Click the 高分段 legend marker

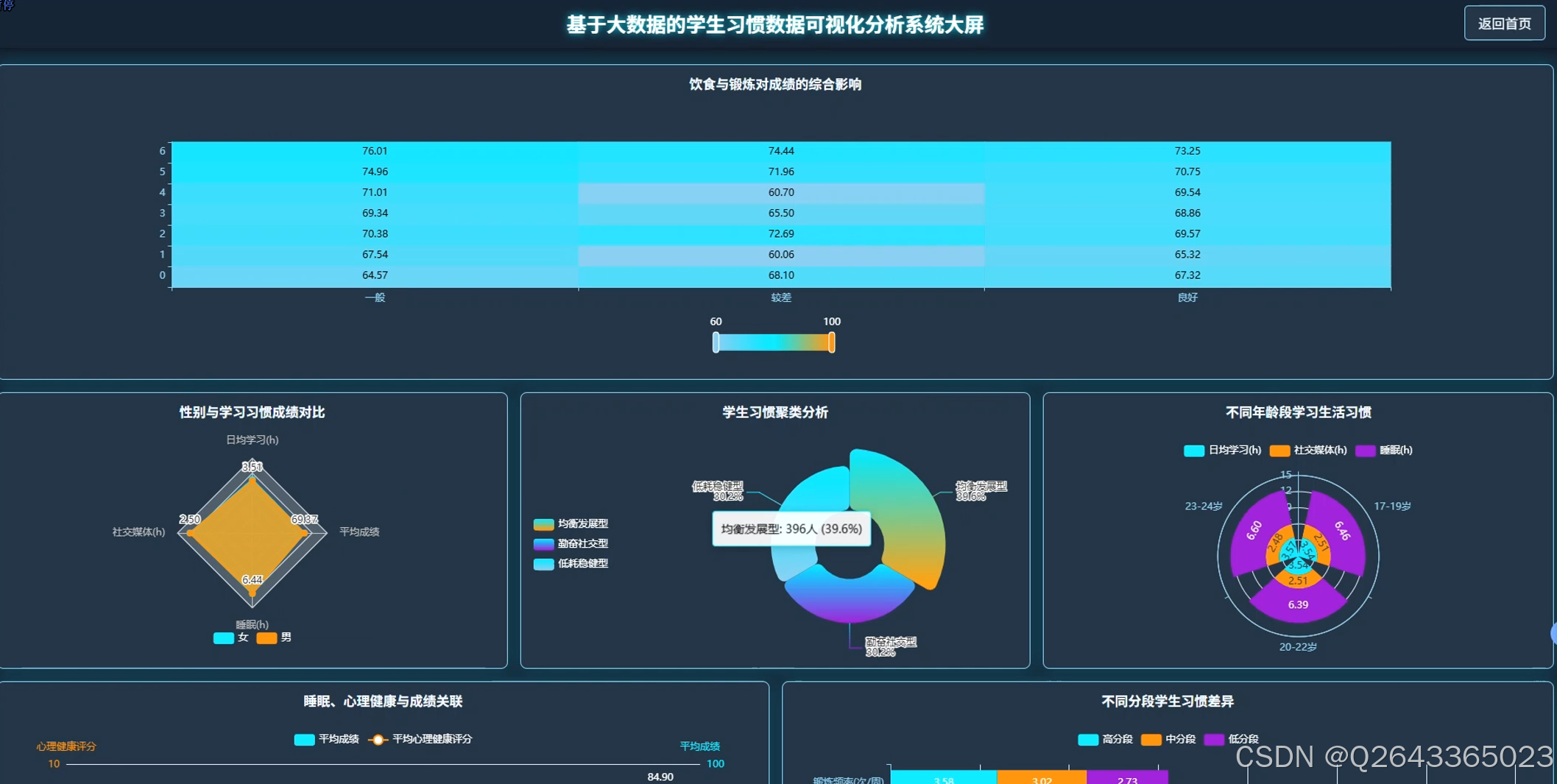[1087, 738]
